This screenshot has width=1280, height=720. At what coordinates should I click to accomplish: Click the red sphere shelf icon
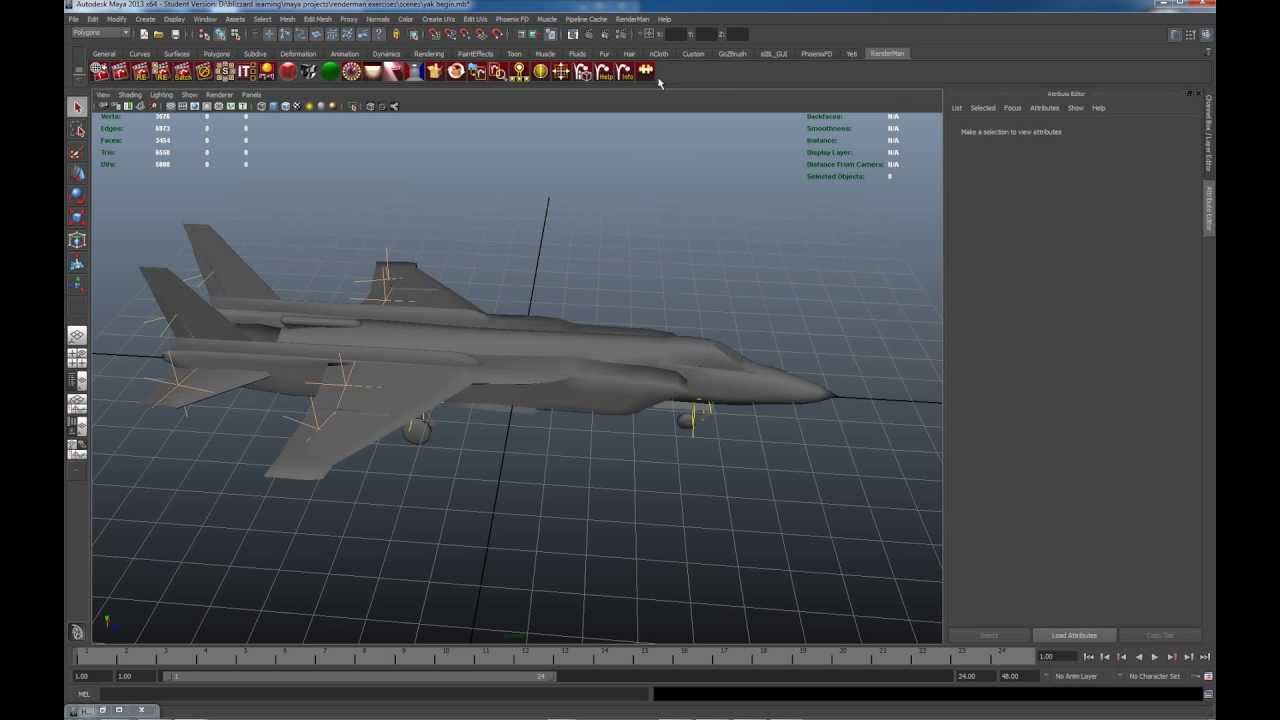point(288,71)
